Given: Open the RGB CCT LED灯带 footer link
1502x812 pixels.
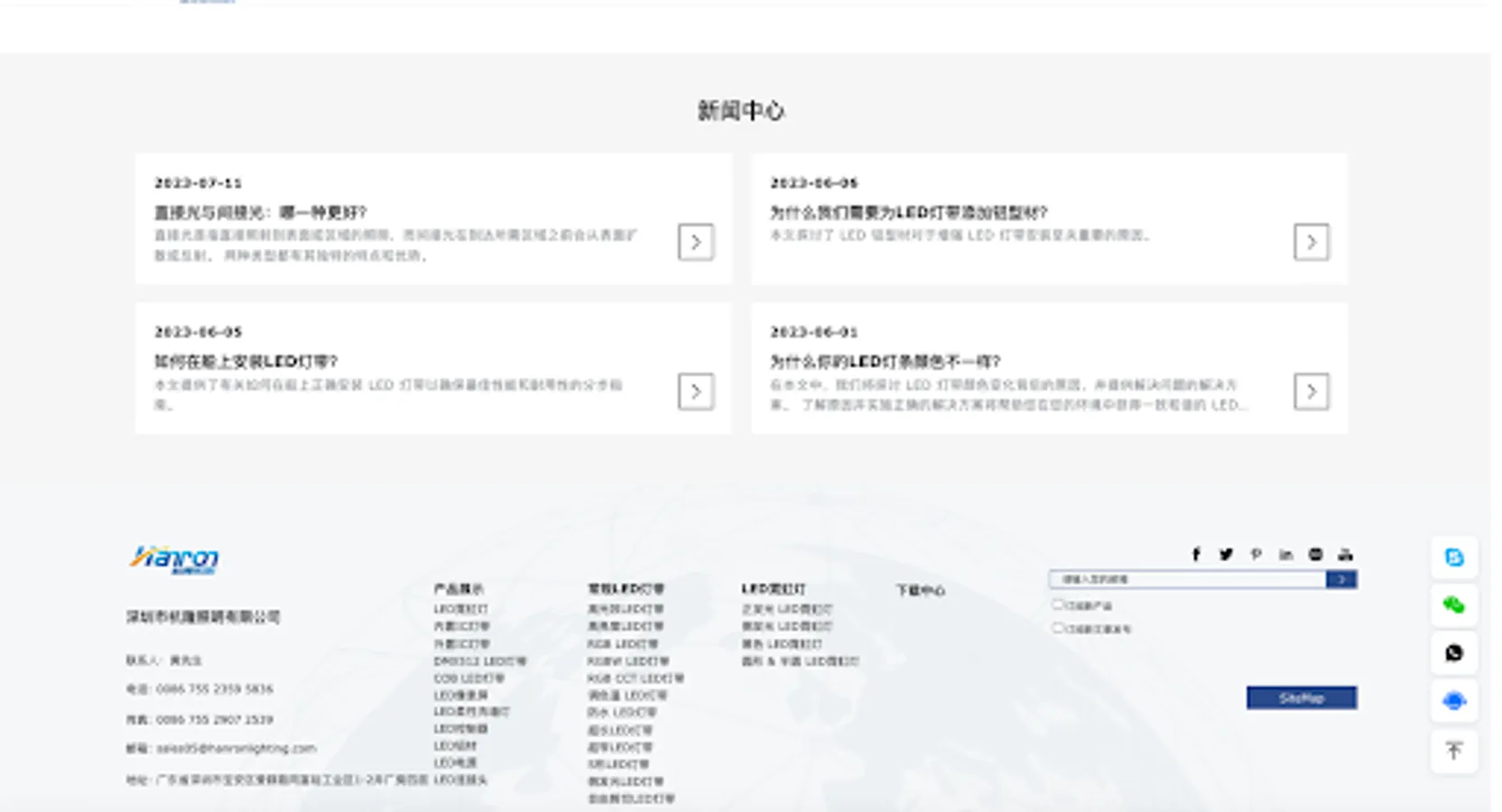Looking at the screenshot, I should point(635,678).
